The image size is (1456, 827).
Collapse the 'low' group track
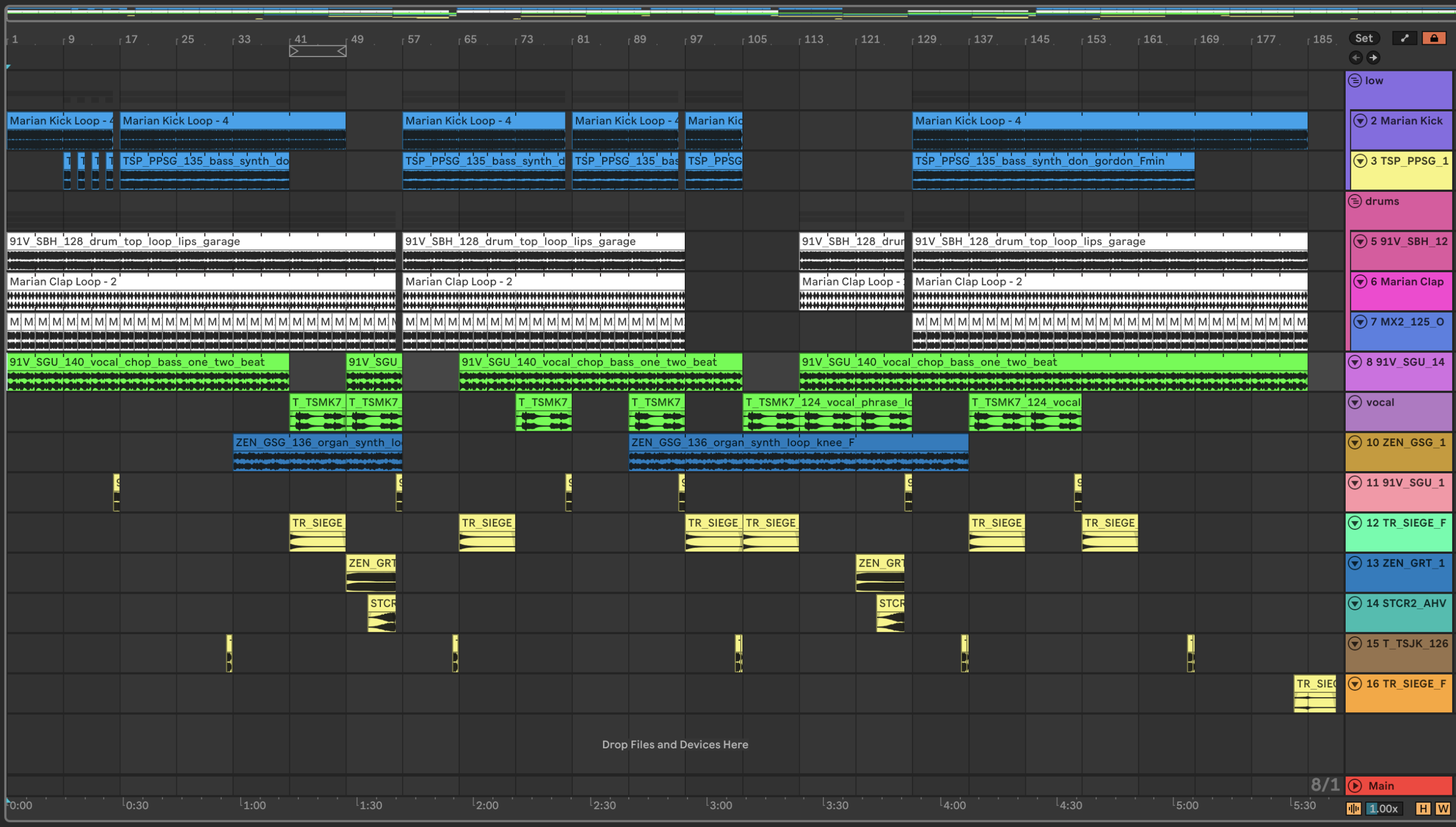[1355, 81]
